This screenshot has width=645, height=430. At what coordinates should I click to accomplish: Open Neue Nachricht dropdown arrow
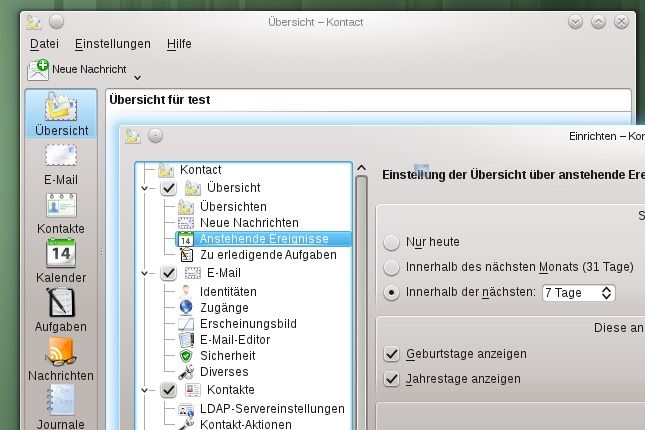137,77
